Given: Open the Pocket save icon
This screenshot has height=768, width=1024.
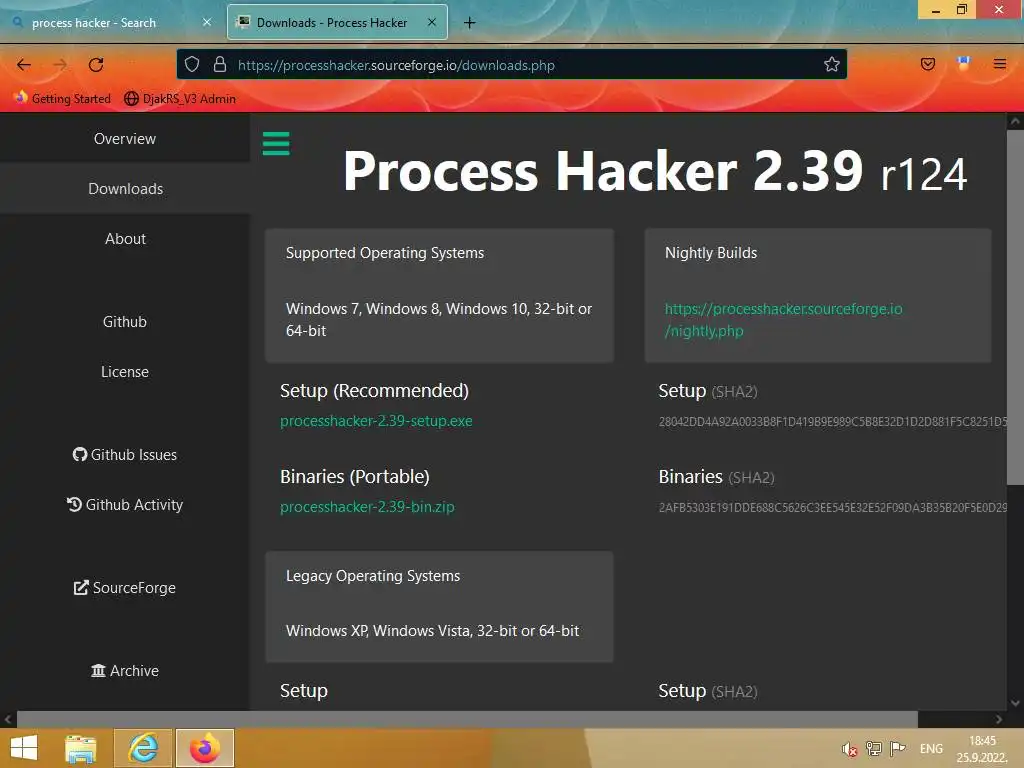Looking at the screenshot, I should [x=927, y=64].
